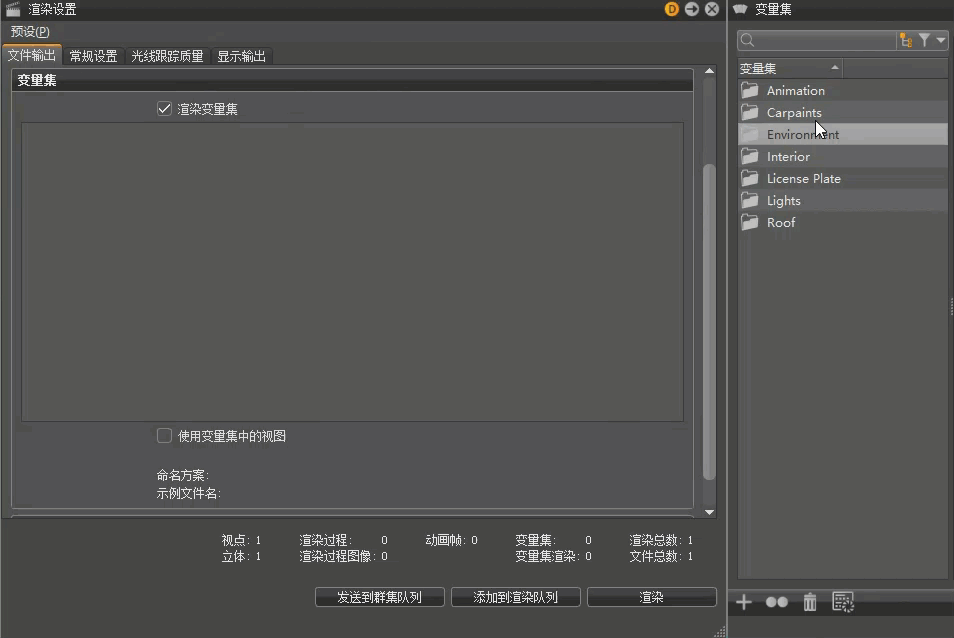
Task: Select the Roof variant set text
Action: (x=781, y=222)
